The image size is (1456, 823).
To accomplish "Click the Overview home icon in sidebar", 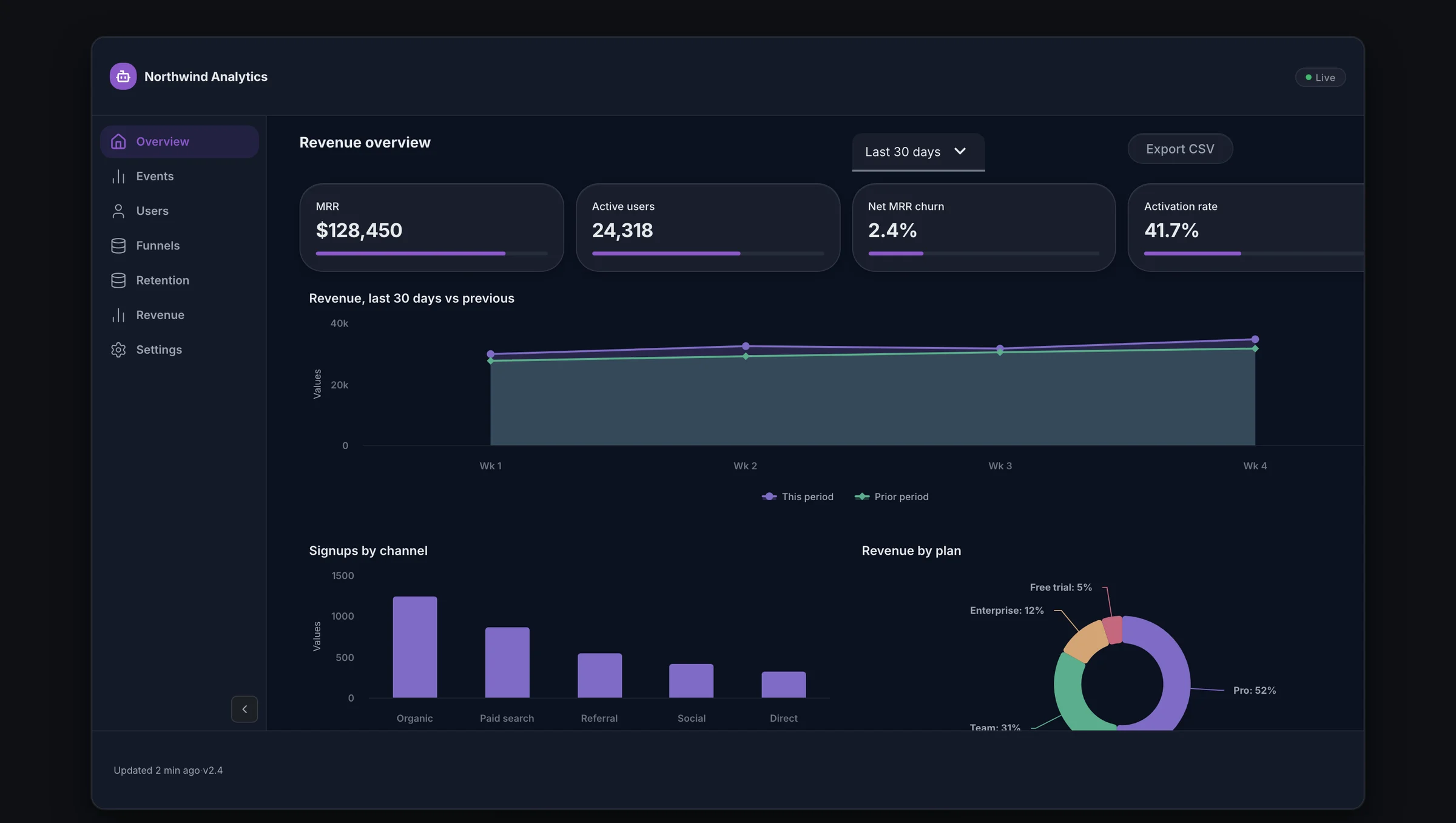I will 118,141.
